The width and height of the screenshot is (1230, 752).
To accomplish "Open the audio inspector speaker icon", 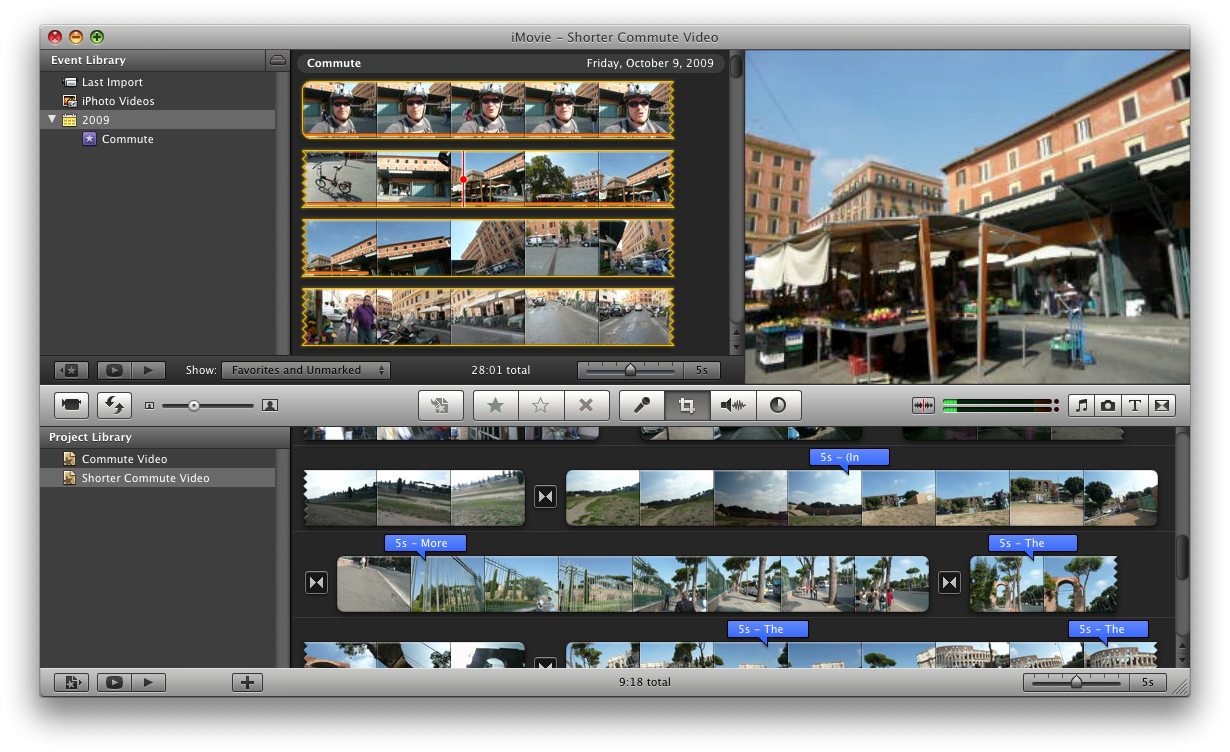I will [733, 405].
